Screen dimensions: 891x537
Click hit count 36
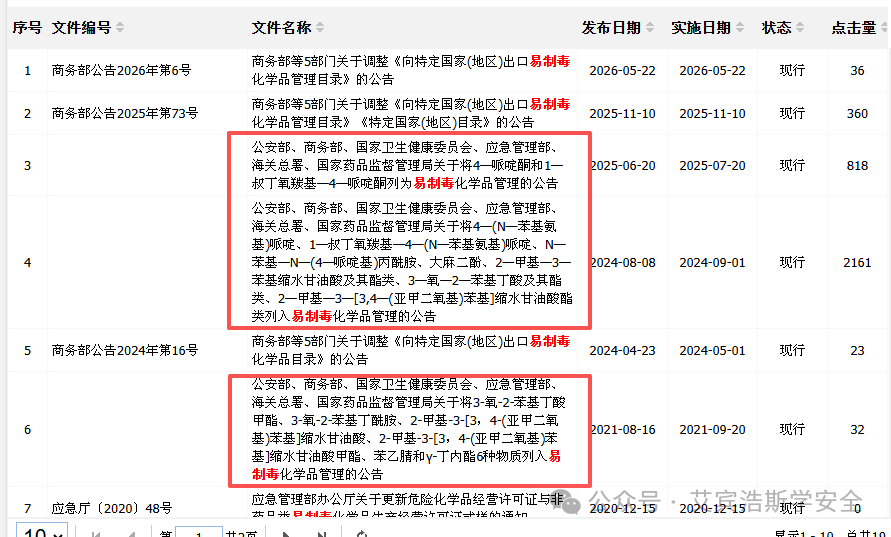click(857, 70)
